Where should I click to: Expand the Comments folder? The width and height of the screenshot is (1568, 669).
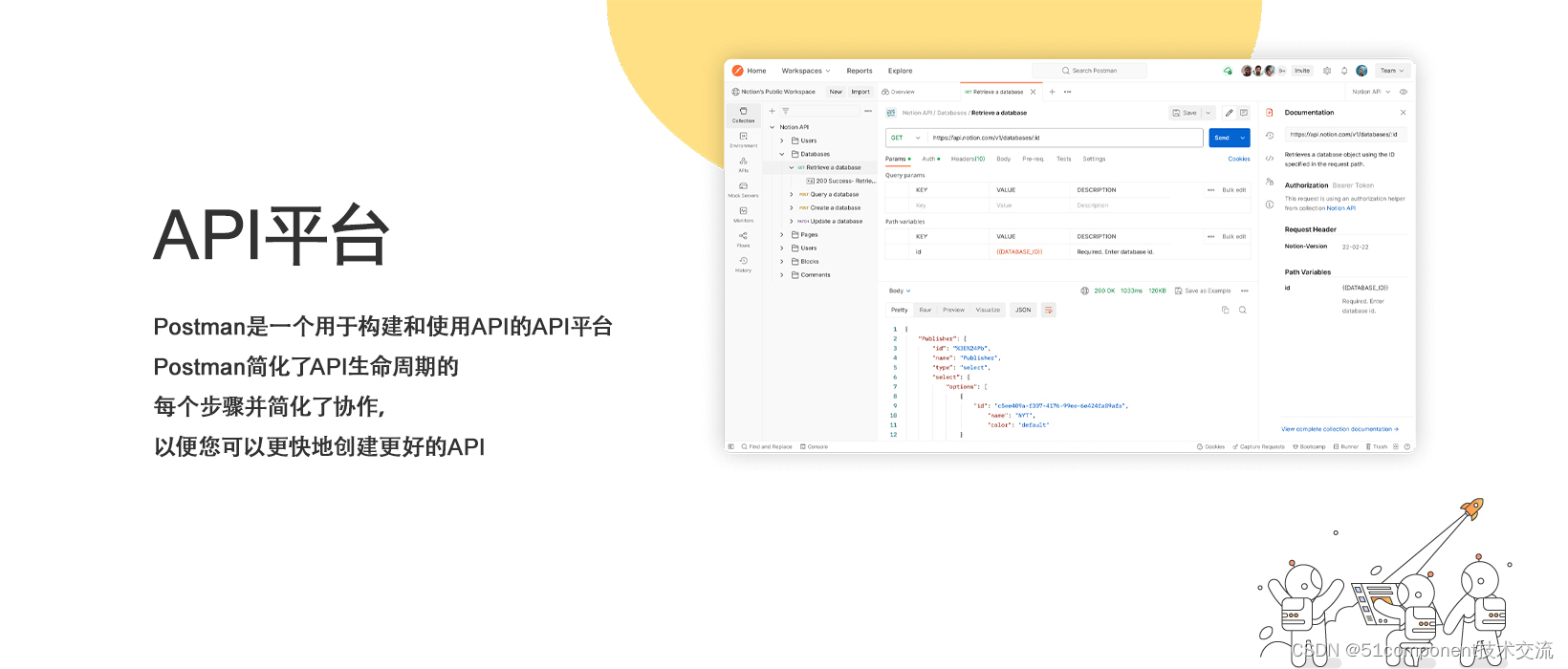pyautogui.click(x=782, y=274)
